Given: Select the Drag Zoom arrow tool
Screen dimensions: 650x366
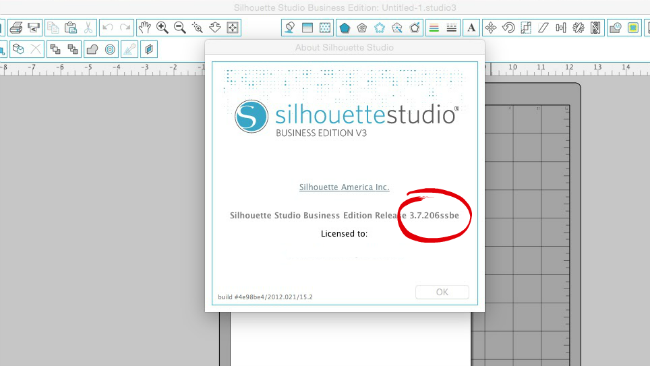Looking at the screenshot, I should point(215,28).
